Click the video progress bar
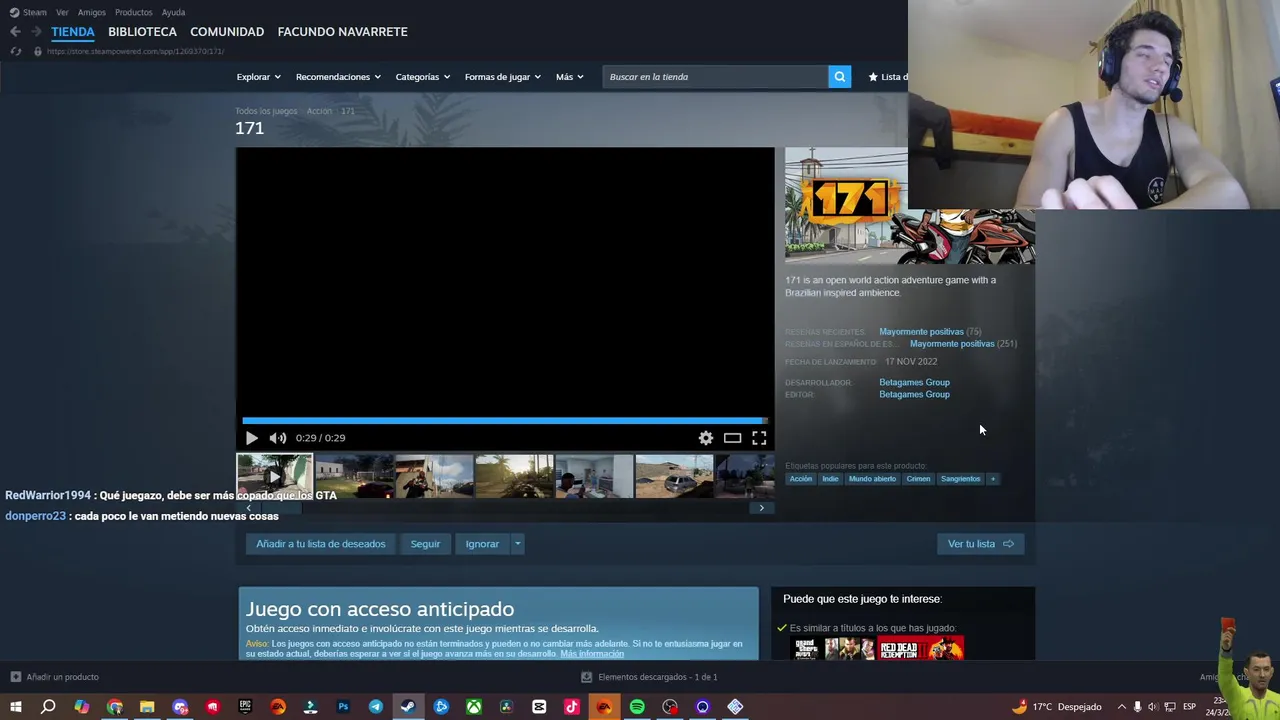Screen dimensions: 1280x720 click(x=505, y=421)
